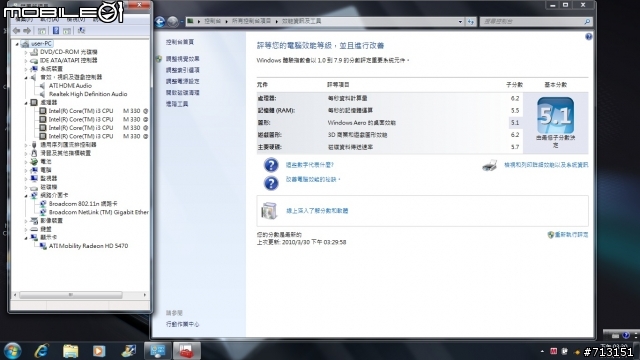Click the 5.1 base score badge
640x360 pixels.
pyautogui.click(x=555, y=115)
